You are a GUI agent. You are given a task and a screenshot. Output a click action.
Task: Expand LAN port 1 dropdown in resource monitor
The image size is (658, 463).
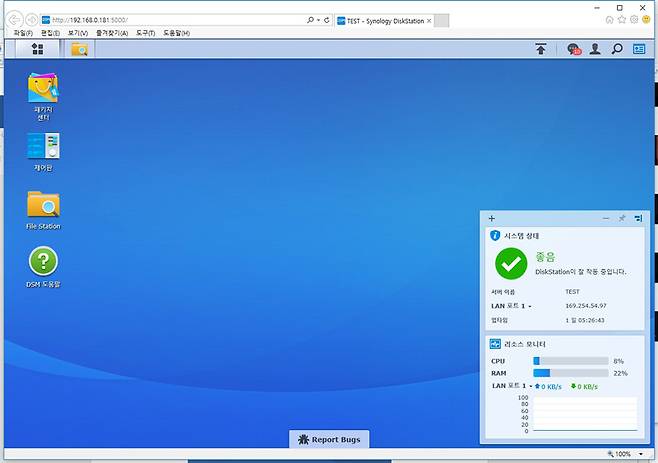click(x=531, y=386)
